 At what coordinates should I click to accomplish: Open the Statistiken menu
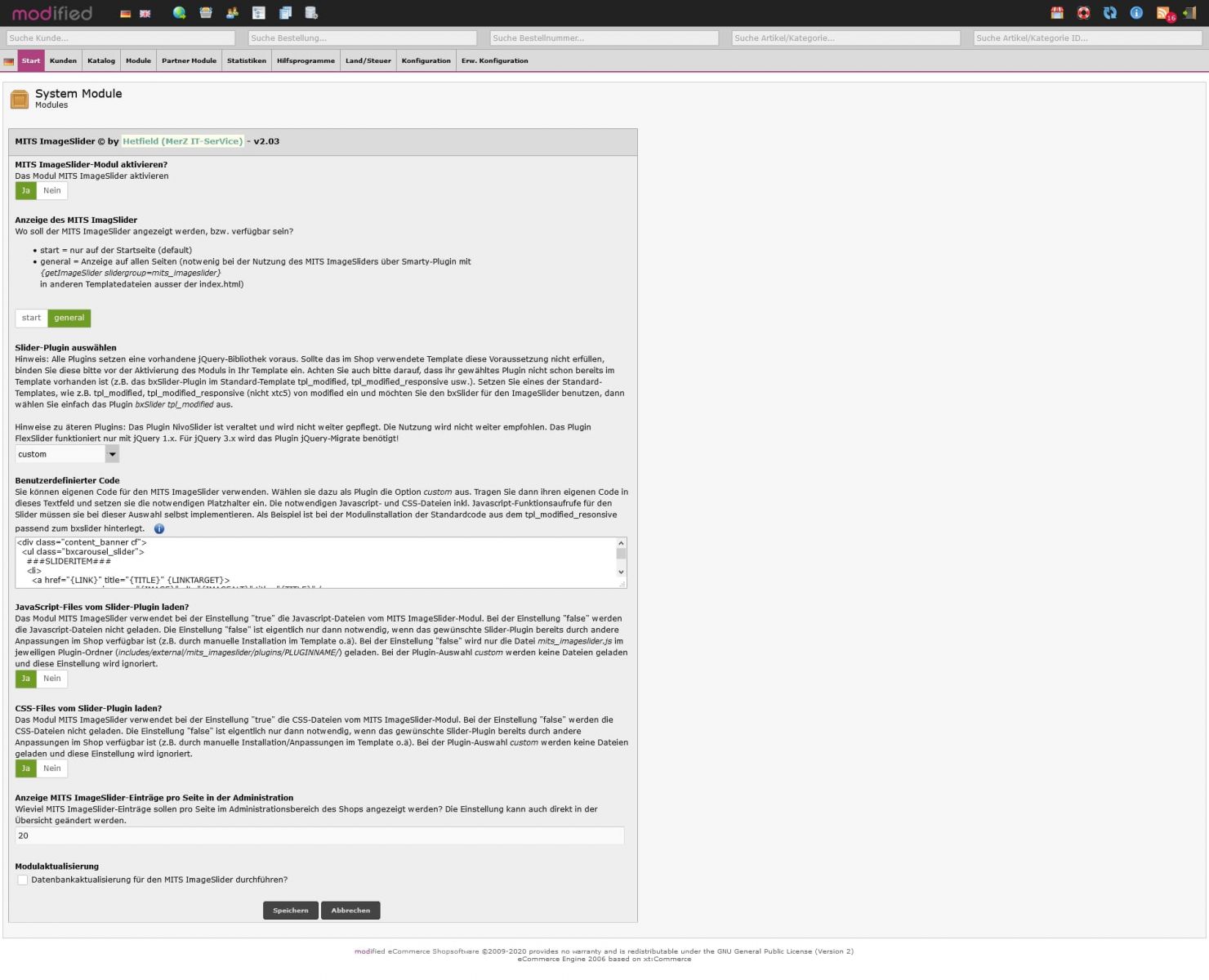tap(247, 61)
